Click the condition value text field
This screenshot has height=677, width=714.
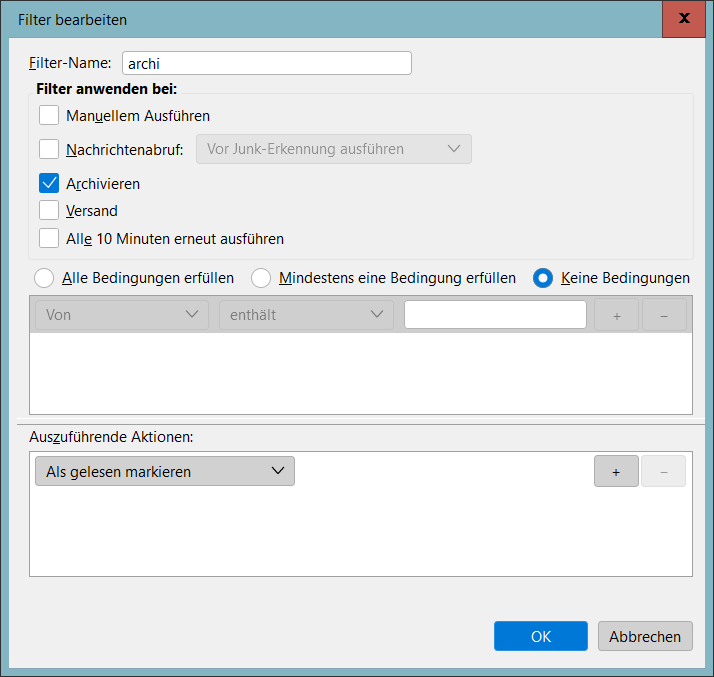[x=495, y=315]
